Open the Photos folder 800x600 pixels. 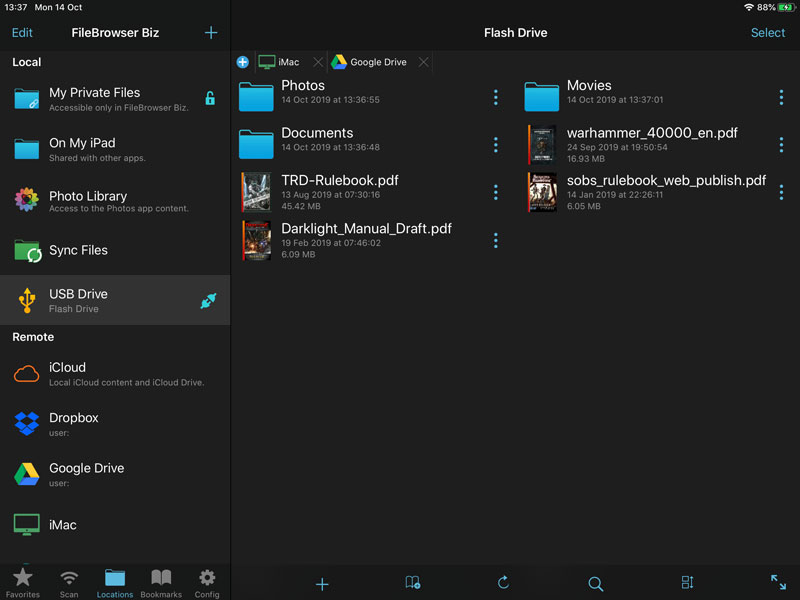click(x=256, y=96)
